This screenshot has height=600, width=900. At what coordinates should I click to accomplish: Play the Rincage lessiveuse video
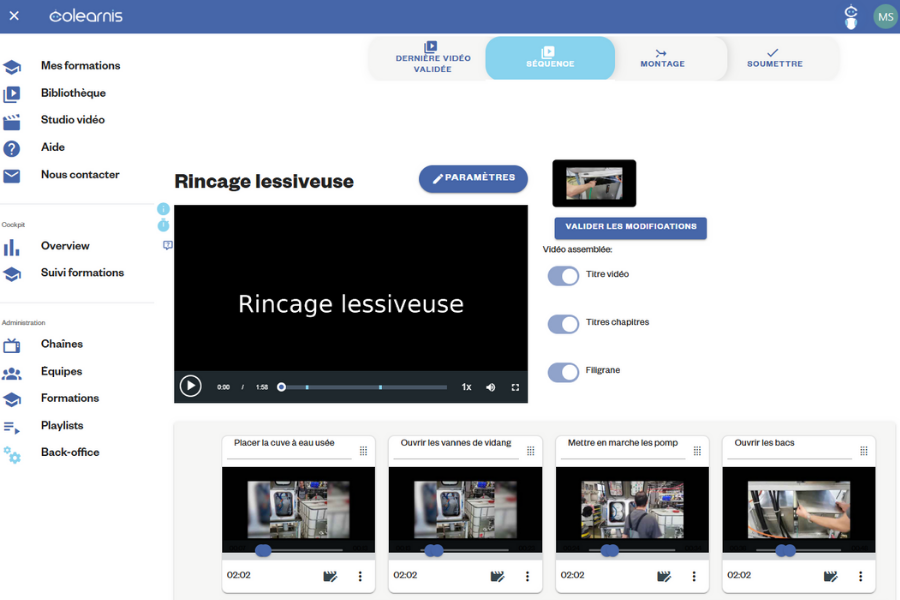point(190,386)
